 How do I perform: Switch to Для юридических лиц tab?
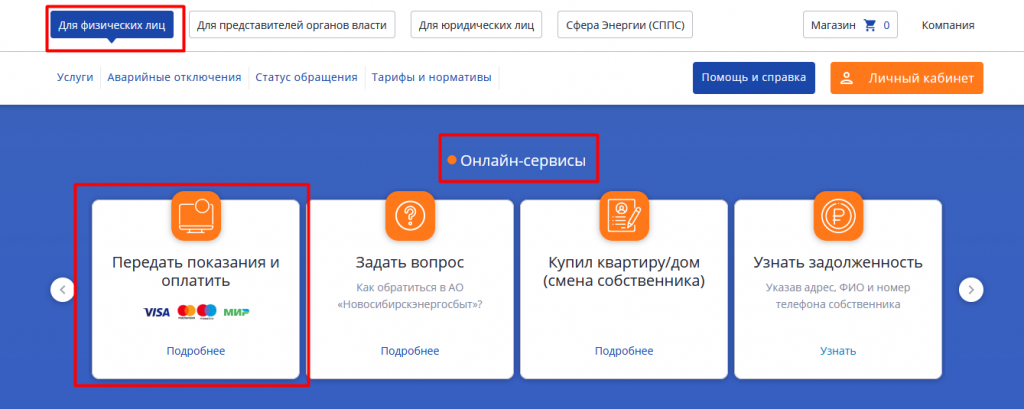tap(477, 25)
